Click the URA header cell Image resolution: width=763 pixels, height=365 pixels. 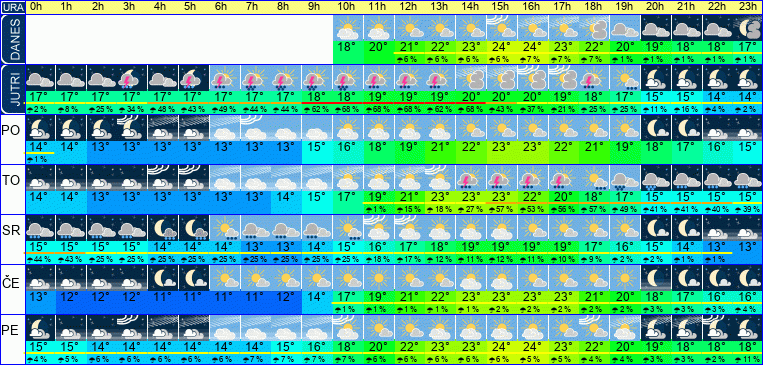coord(12,7)
